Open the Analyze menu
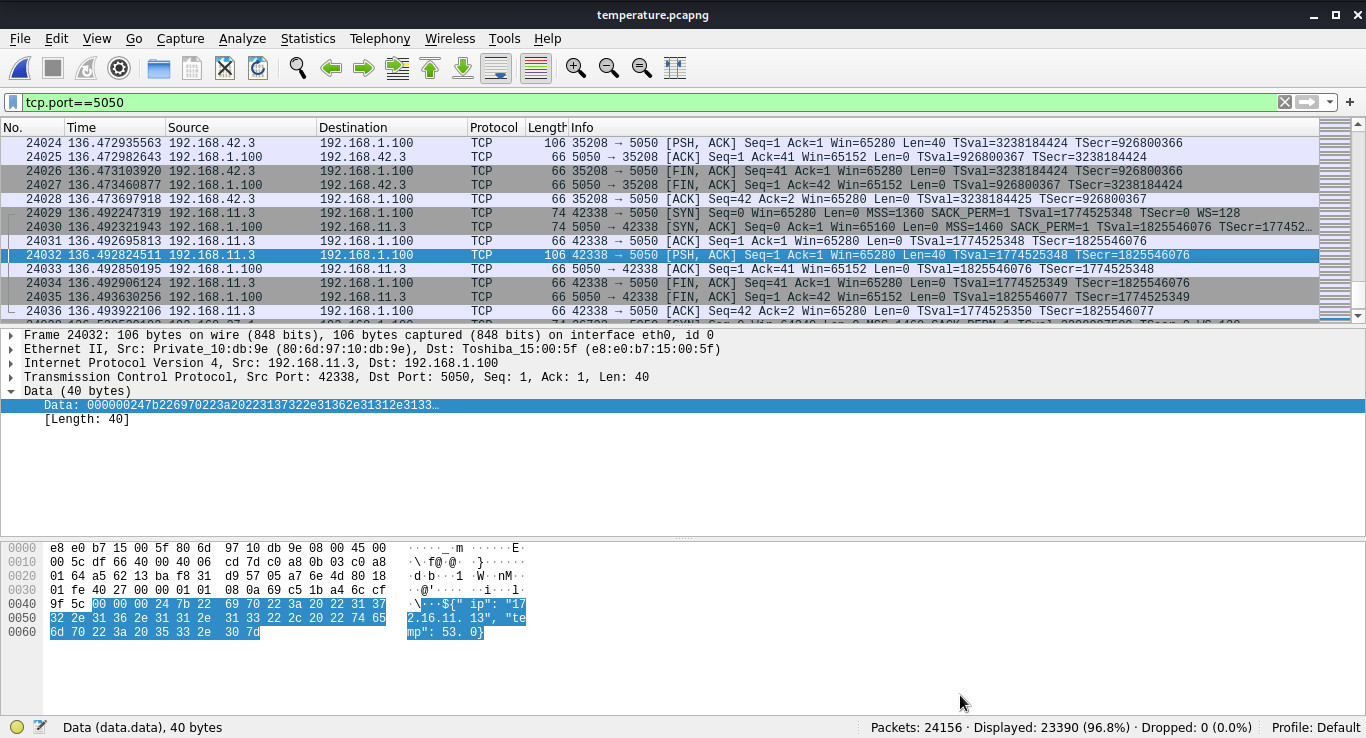Viewport: 1366px width, 738px height. click(x=242, y=39)
